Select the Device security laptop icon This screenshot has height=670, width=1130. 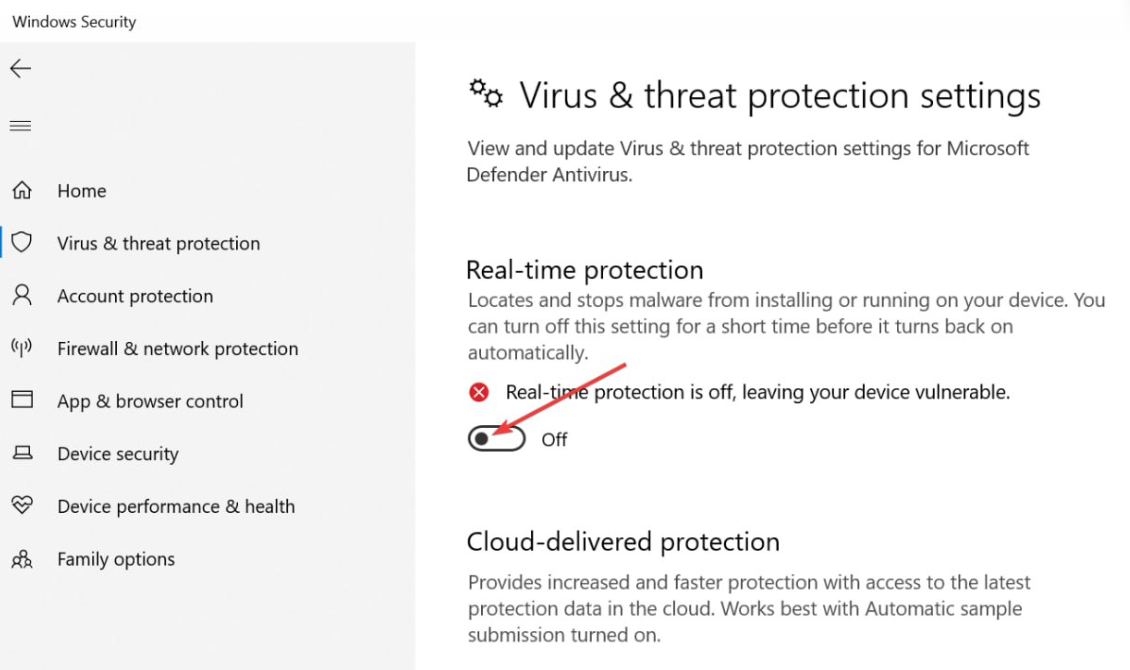(x=22, y=453)
